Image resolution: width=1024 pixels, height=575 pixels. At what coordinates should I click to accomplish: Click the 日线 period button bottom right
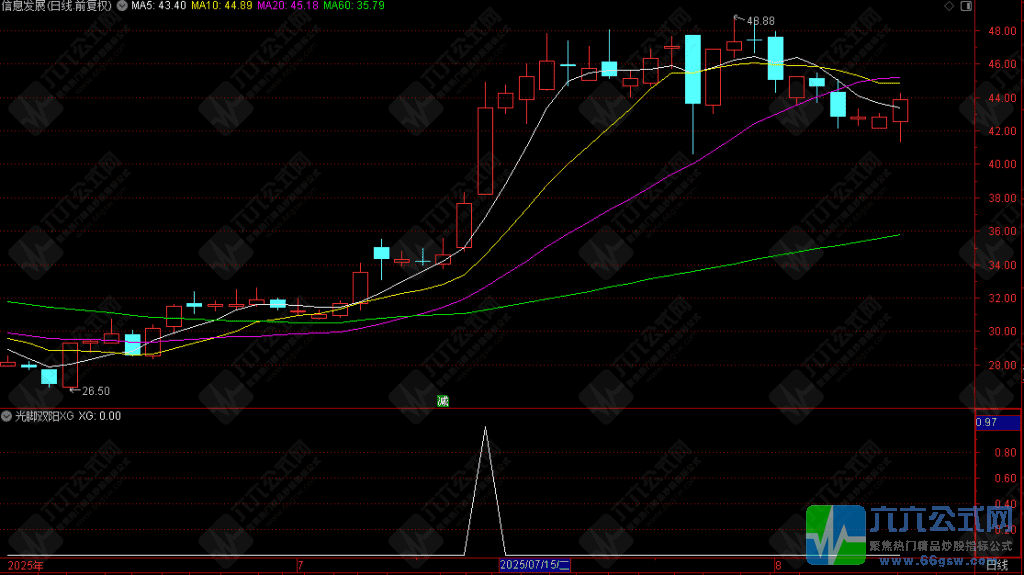[997, 566]
